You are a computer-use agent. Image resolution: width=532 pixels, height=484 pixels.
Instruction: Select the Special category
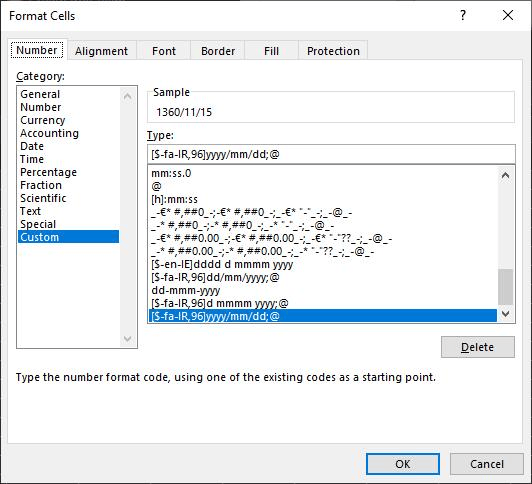(x=69, y=224)
